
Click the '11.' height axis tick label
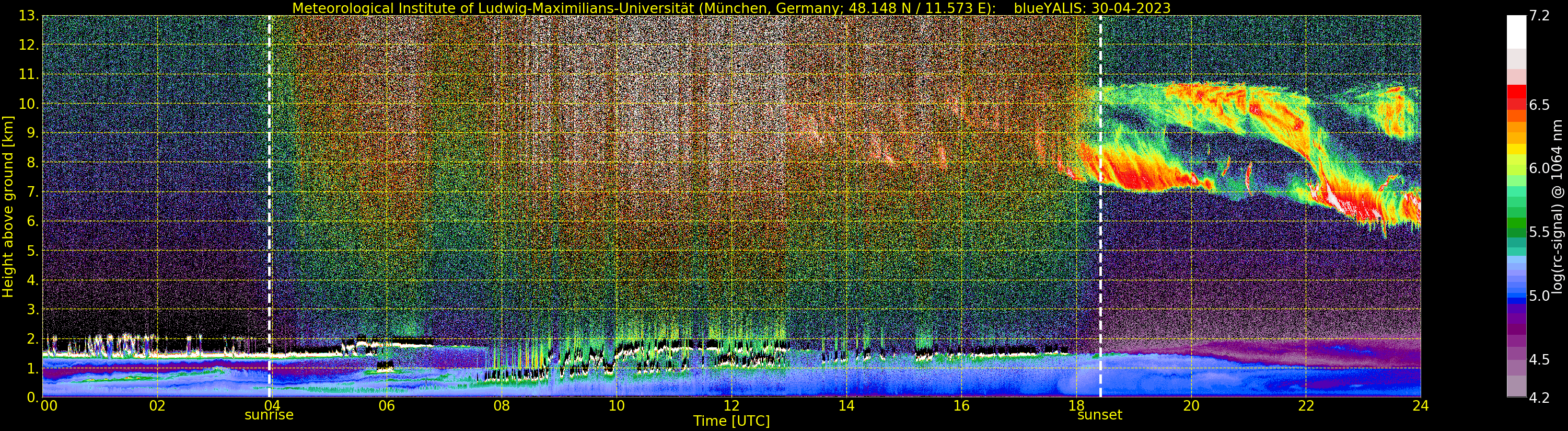coord(29,74)
